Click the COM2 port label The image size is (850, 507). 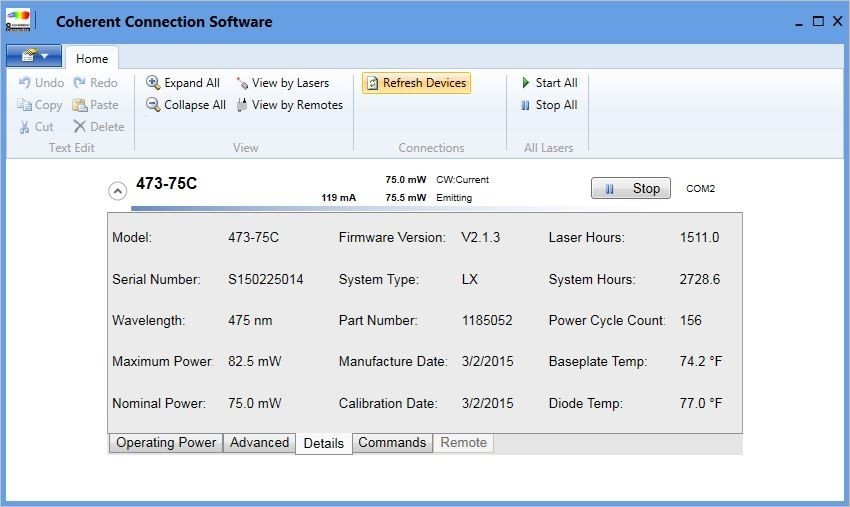coord(700,189)
